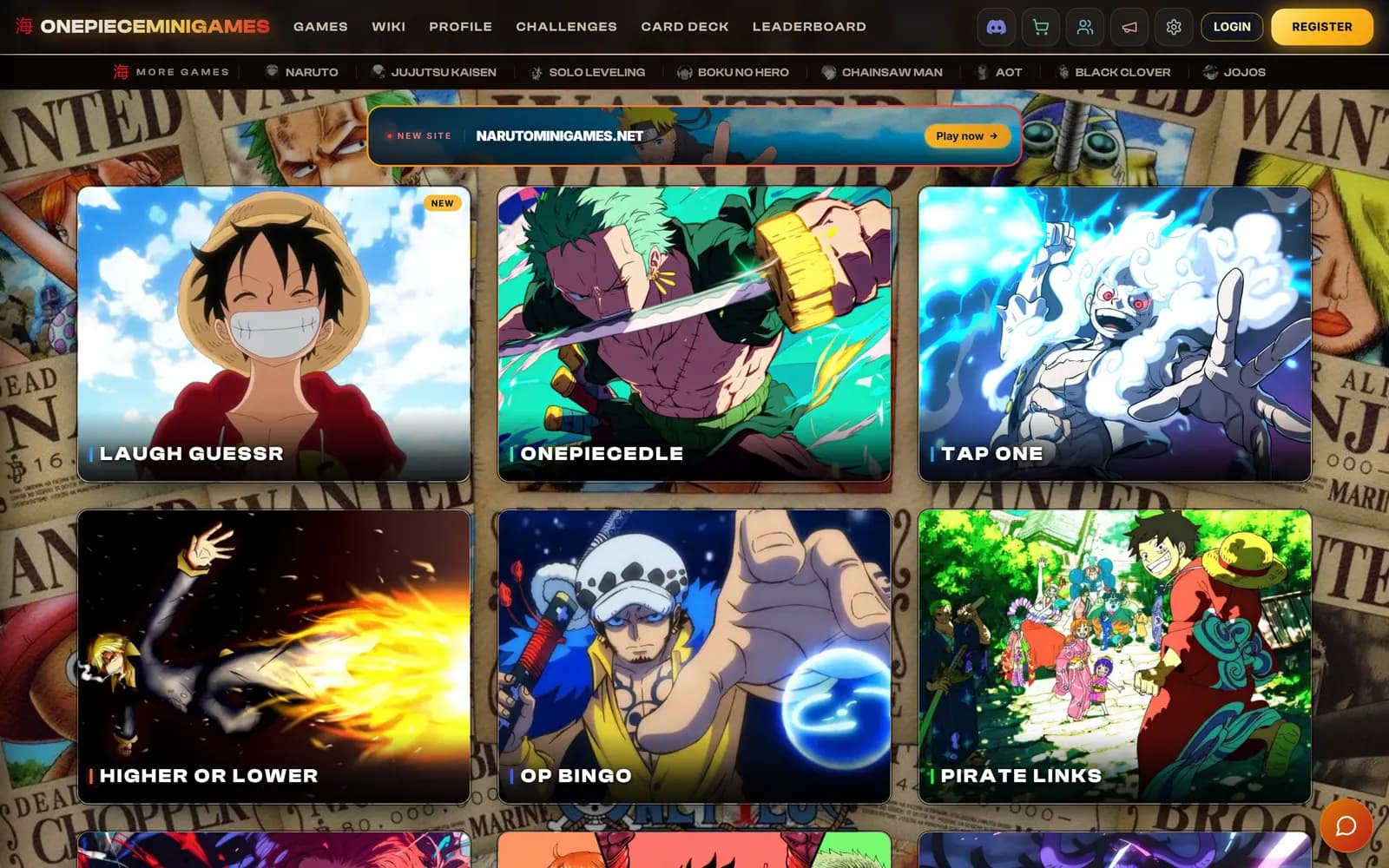Viewport: 1389px width, 868px height.
Task: Click the Solo Leveling icon
Action: pos(536,72)
